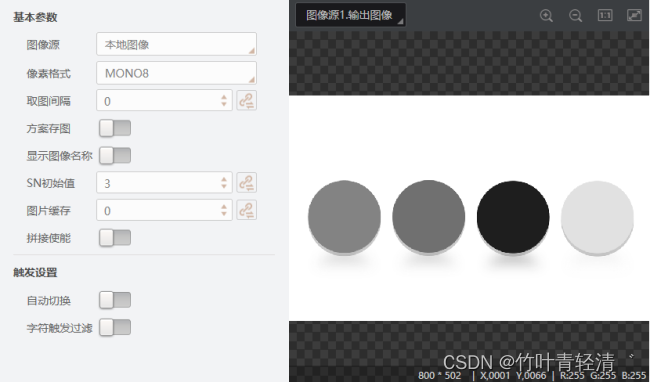This screenshot has width=650, height=382.
Task: Click the SN初始值 input field showing 3
Action: click(164, 182)
